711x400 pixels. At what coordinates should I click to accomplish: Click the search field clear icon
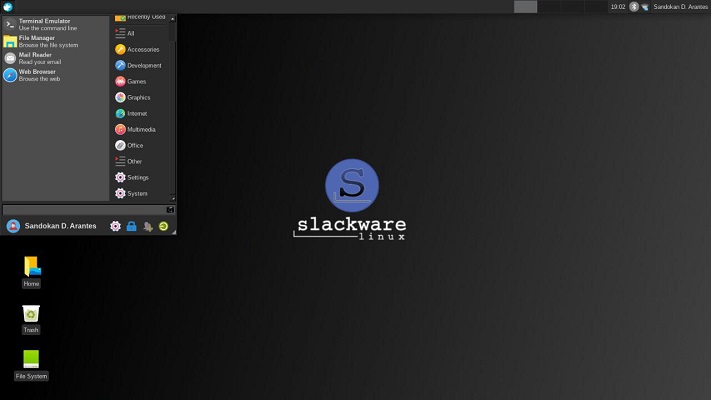[170, 210]
